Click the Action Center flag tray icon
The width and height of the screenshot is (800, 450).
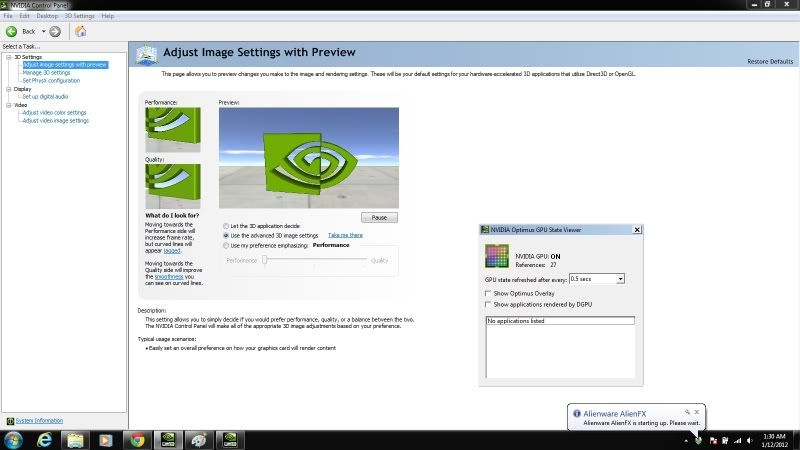[x=713, y=440]
